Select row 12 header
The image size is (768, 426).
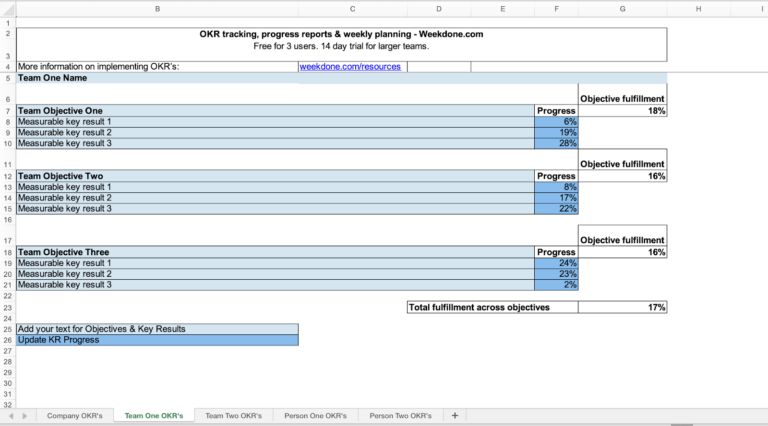coord(8,176)
